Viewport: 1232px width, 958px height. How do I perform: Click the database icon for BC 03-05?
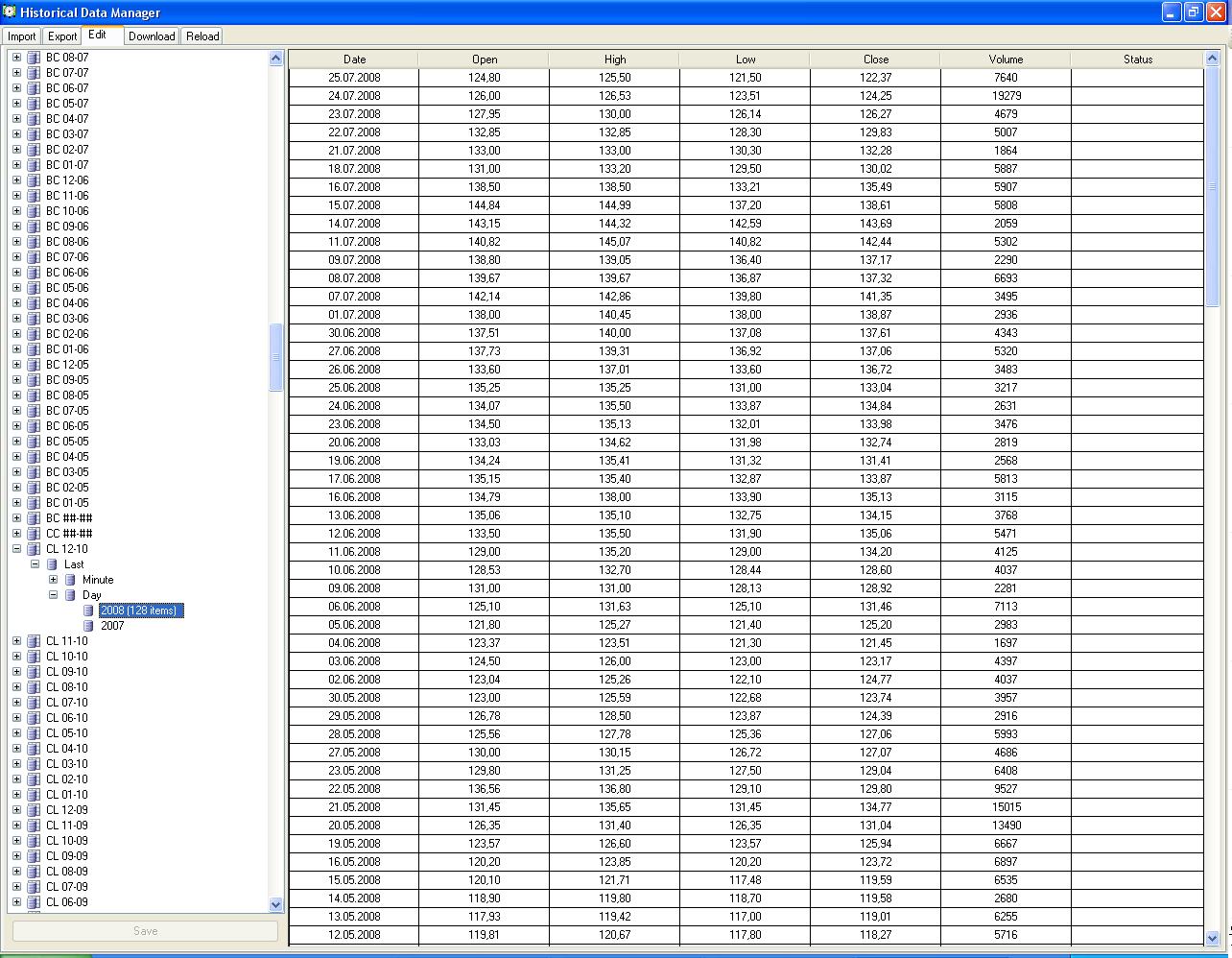(34, 472)
